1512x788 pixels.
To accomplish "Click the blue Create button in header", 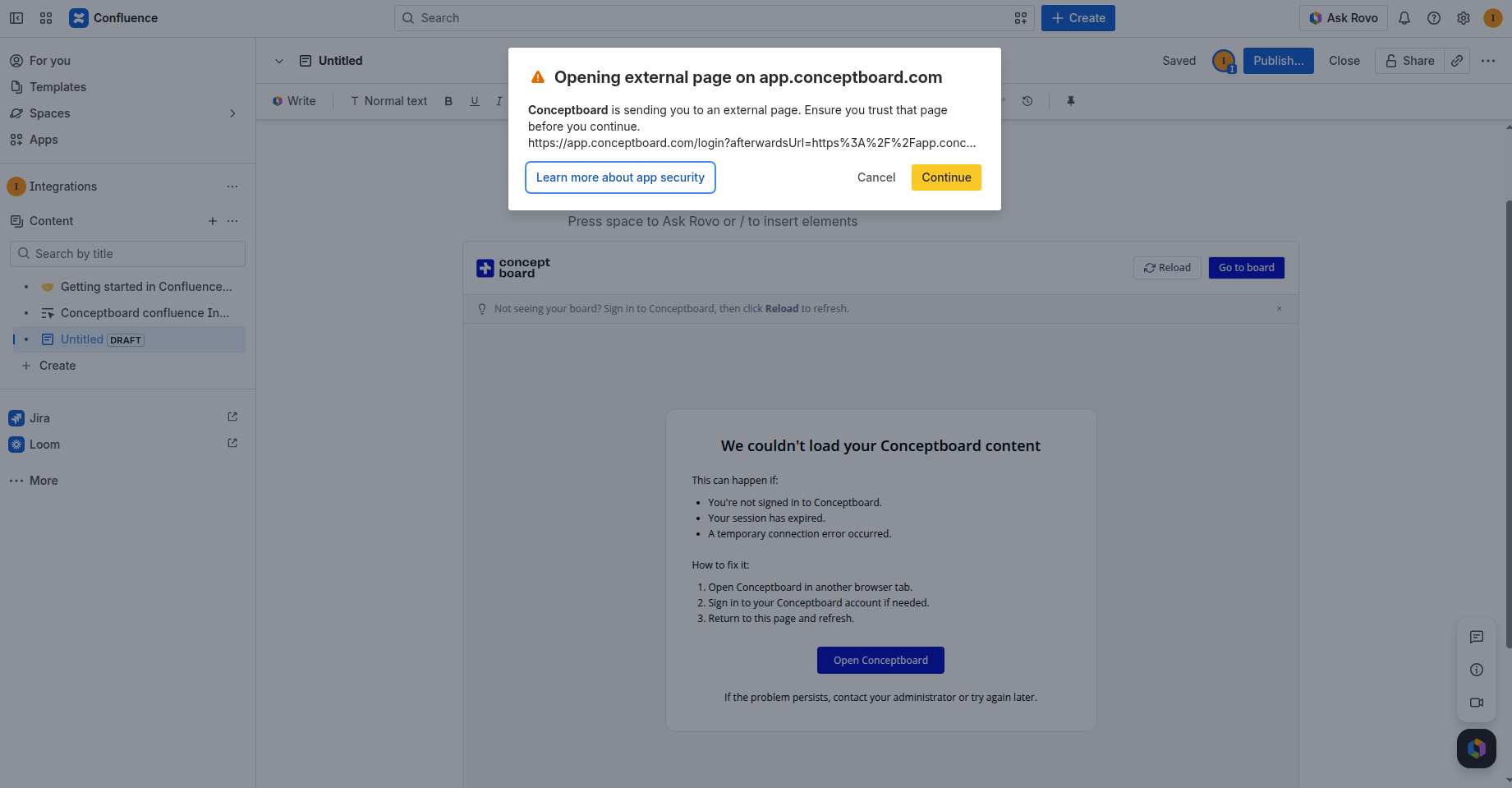I will 1078,18.
